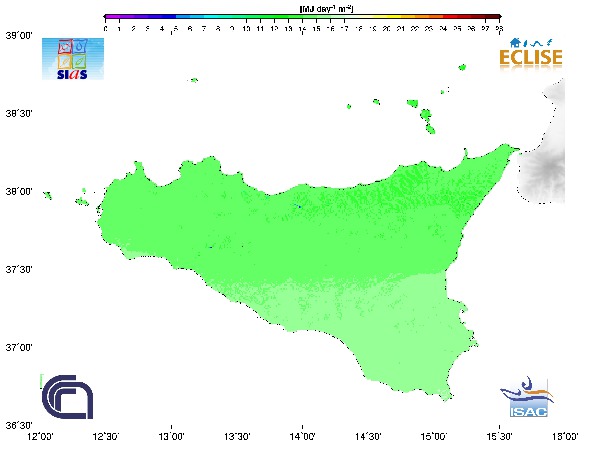Viewport: 600px width, 450px height.
Task: Click the purple end of the colorbar
Action: tap(111, 17)
